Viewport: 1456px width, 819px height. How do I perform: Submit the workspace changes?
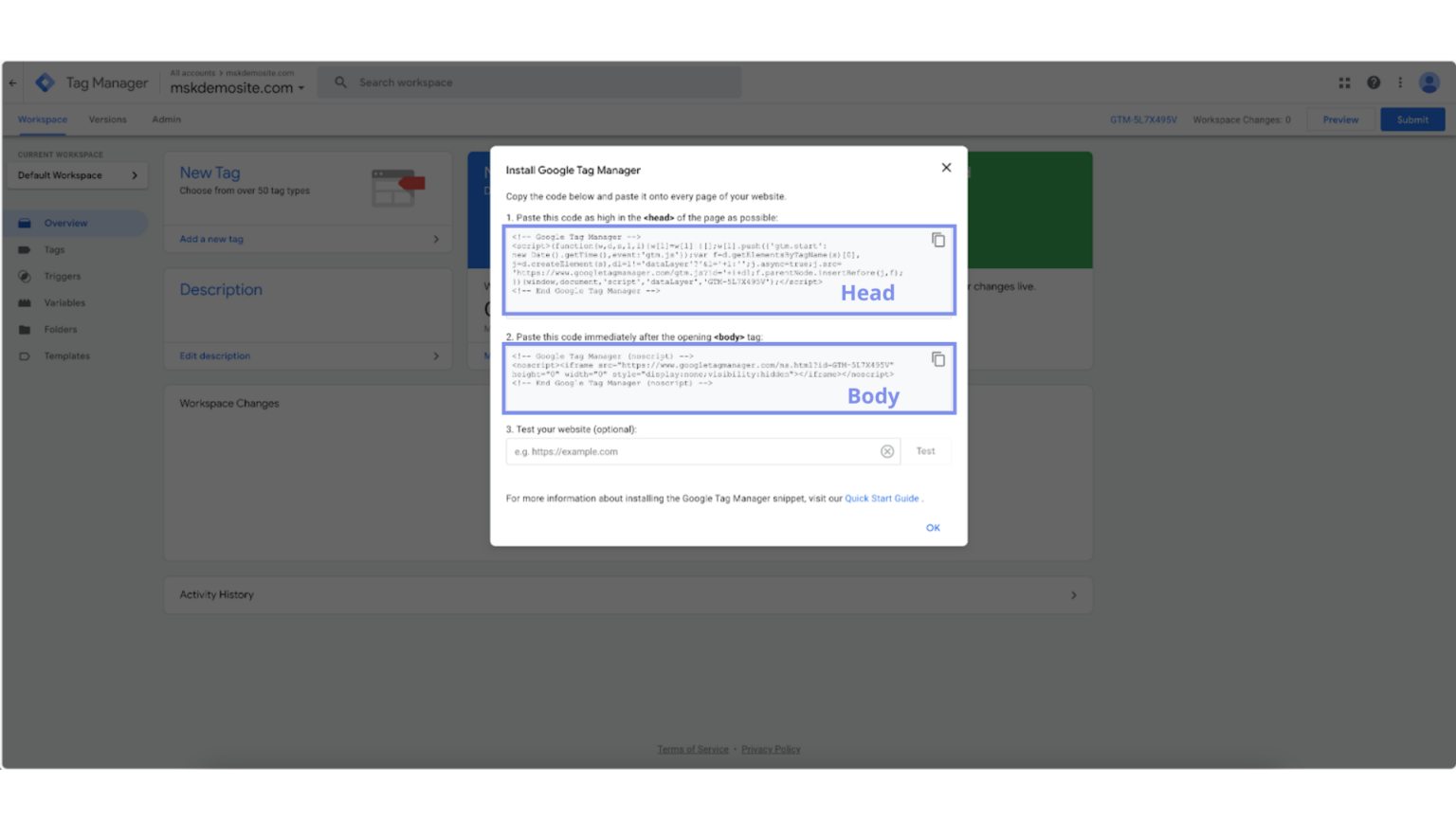tap(1412, 119)
